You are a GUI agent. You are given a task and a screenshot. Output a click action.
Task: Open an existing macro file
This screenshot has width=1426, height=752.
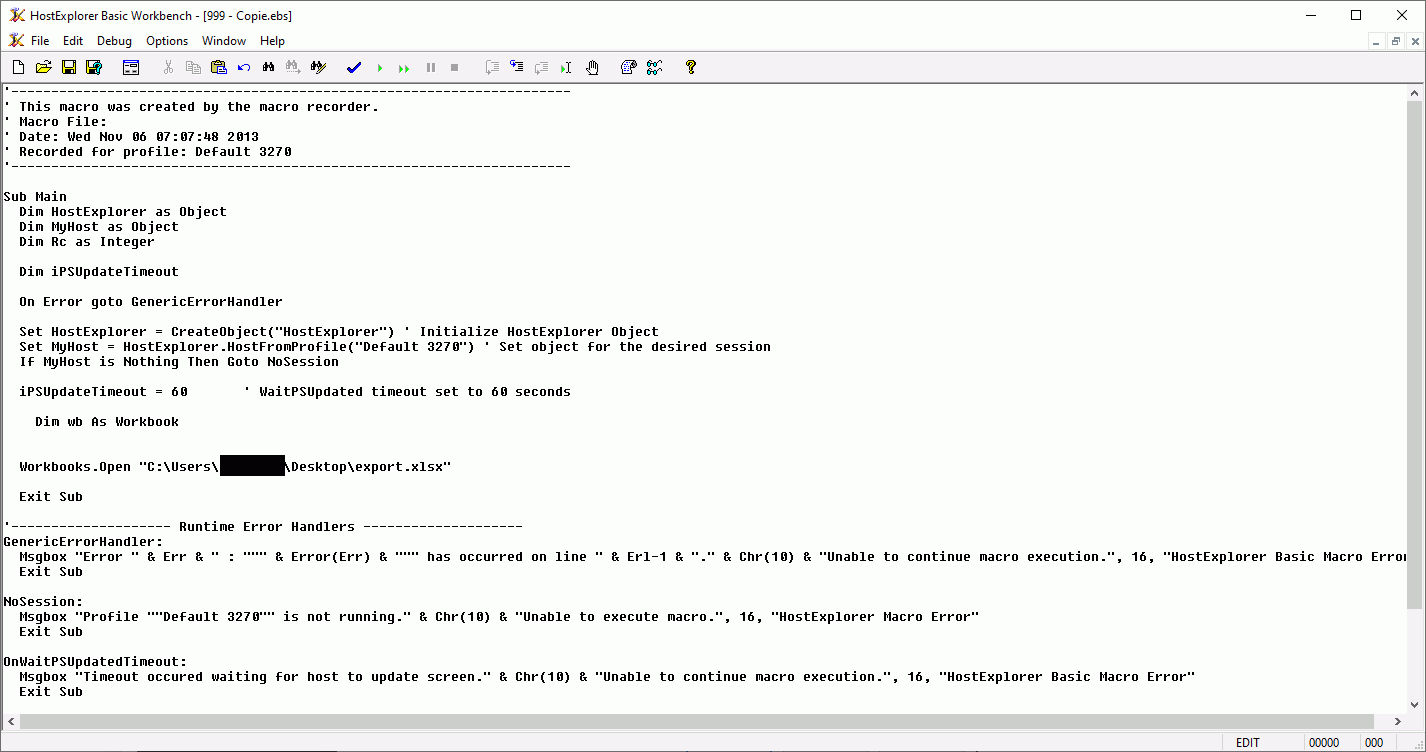tap(43, 67)
